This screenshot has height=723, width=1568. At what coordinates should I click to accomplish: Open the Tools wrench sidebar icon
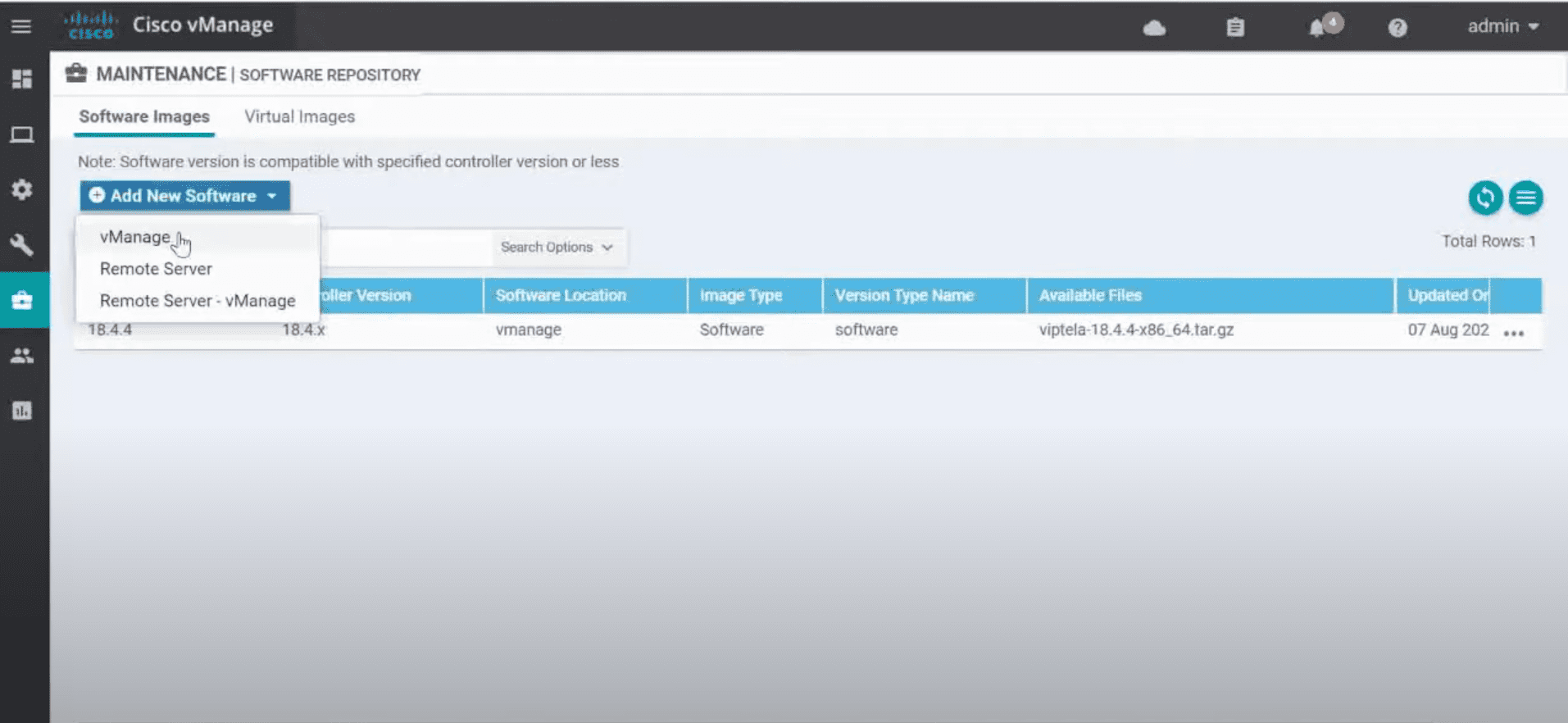tap(22, 244)
